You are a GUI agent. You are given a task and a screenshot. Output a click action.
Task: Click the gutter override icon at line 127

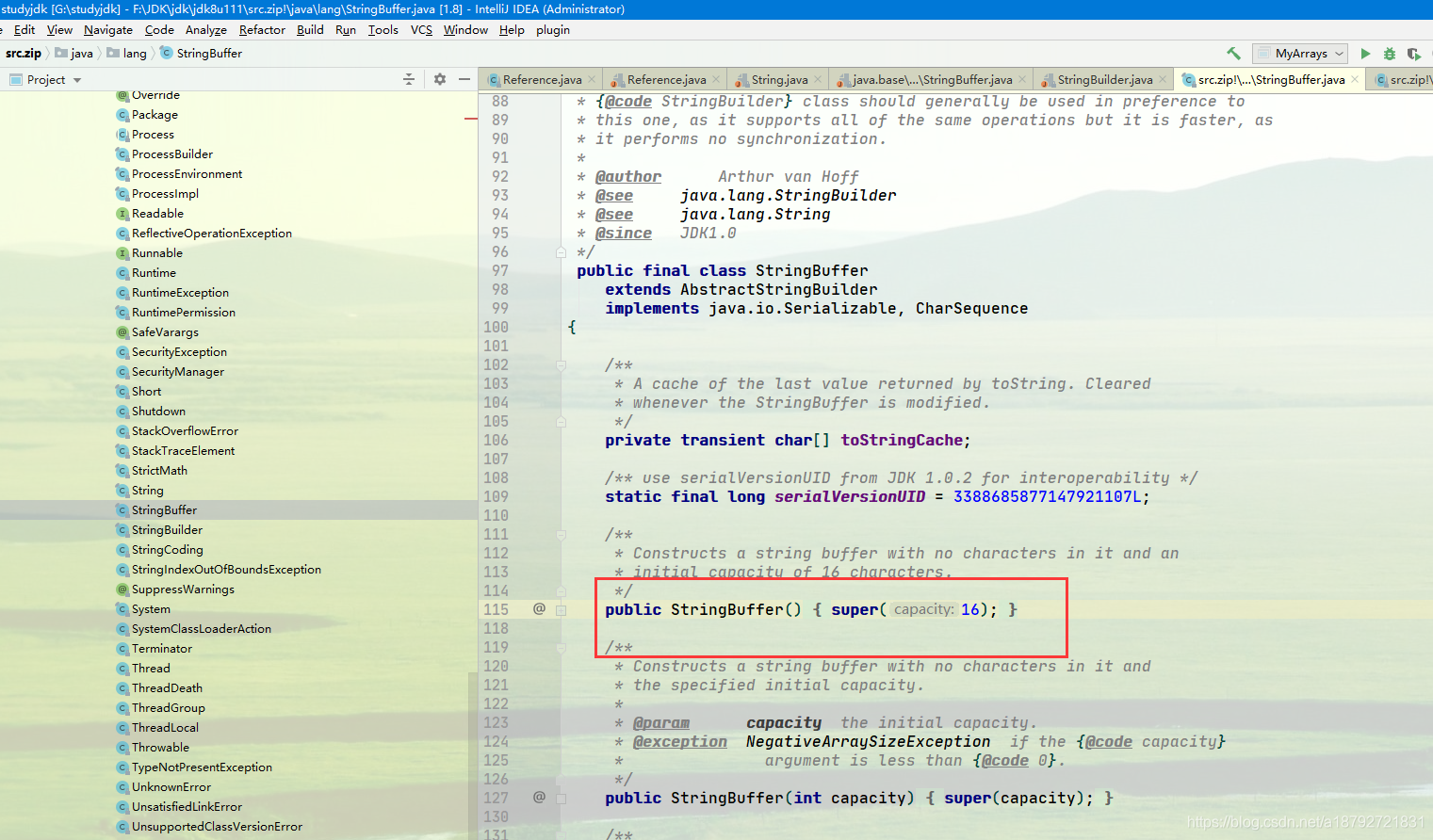539,798
